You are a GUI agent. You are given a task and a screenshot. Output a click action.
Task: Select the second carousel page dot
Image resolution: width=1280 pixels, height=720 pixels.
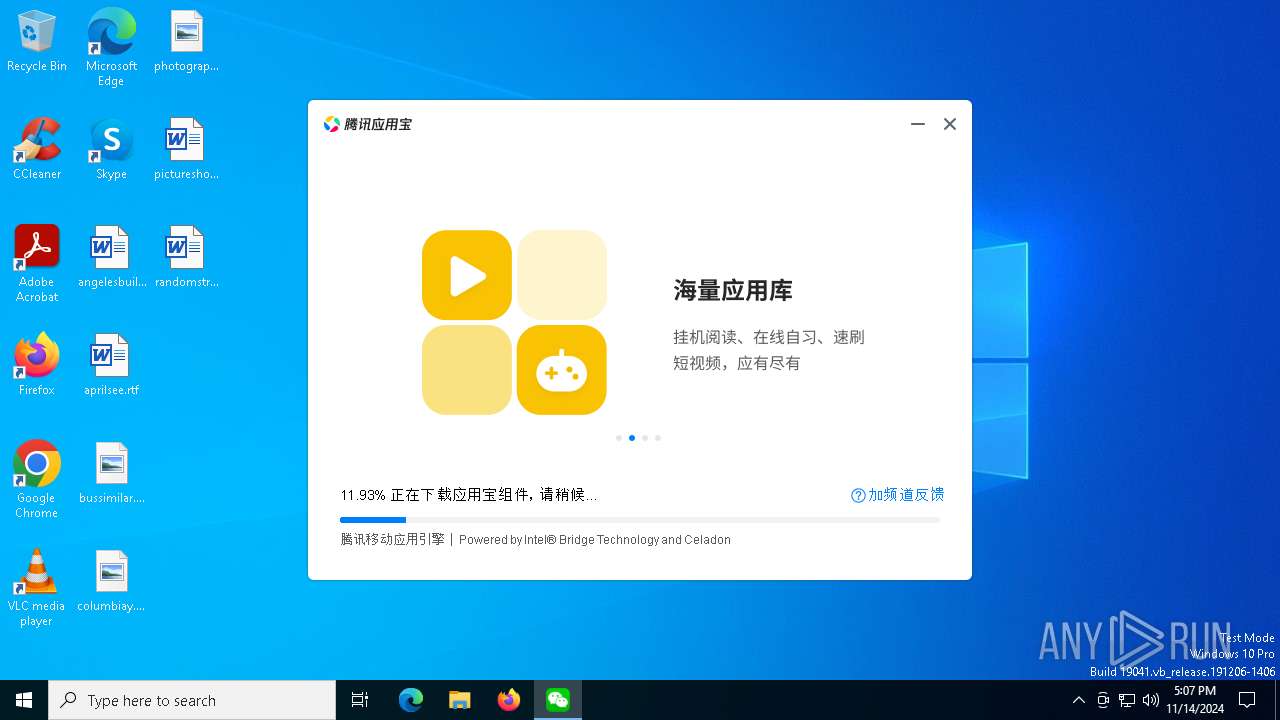point(632,438)
